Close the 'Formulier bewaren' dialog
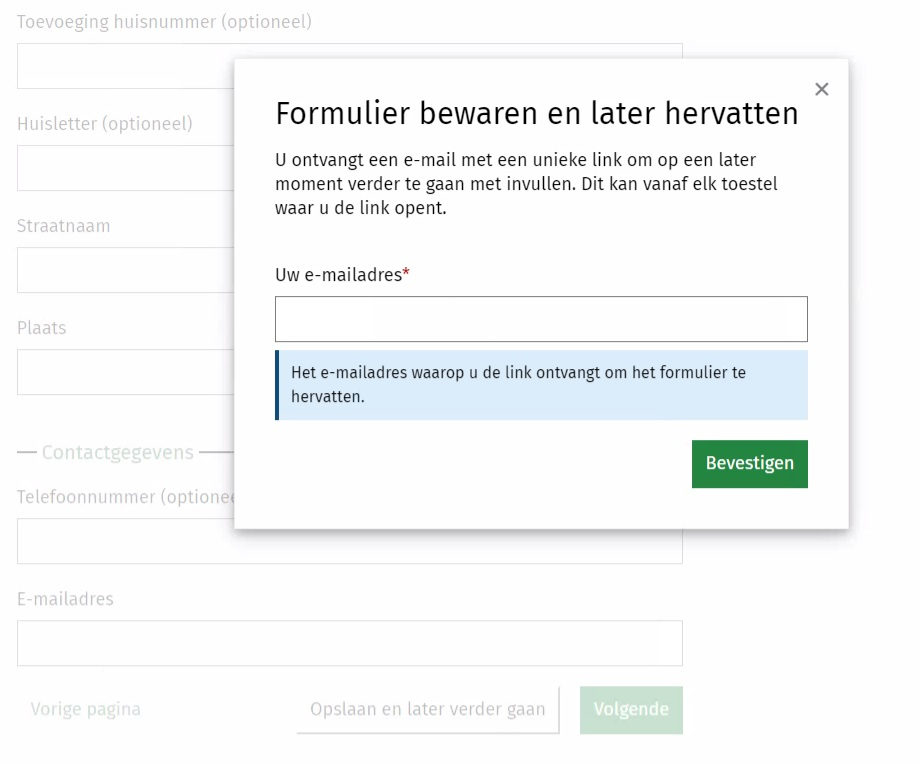This screenshot has width=920, height=764. 821,89
